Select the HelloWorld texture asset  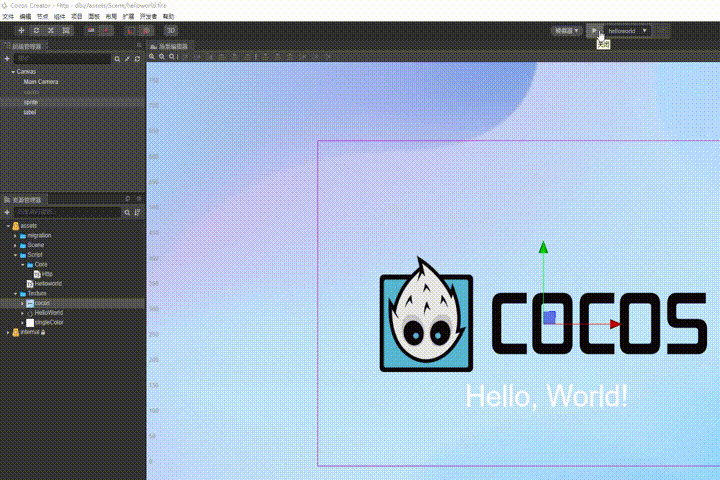45,313
